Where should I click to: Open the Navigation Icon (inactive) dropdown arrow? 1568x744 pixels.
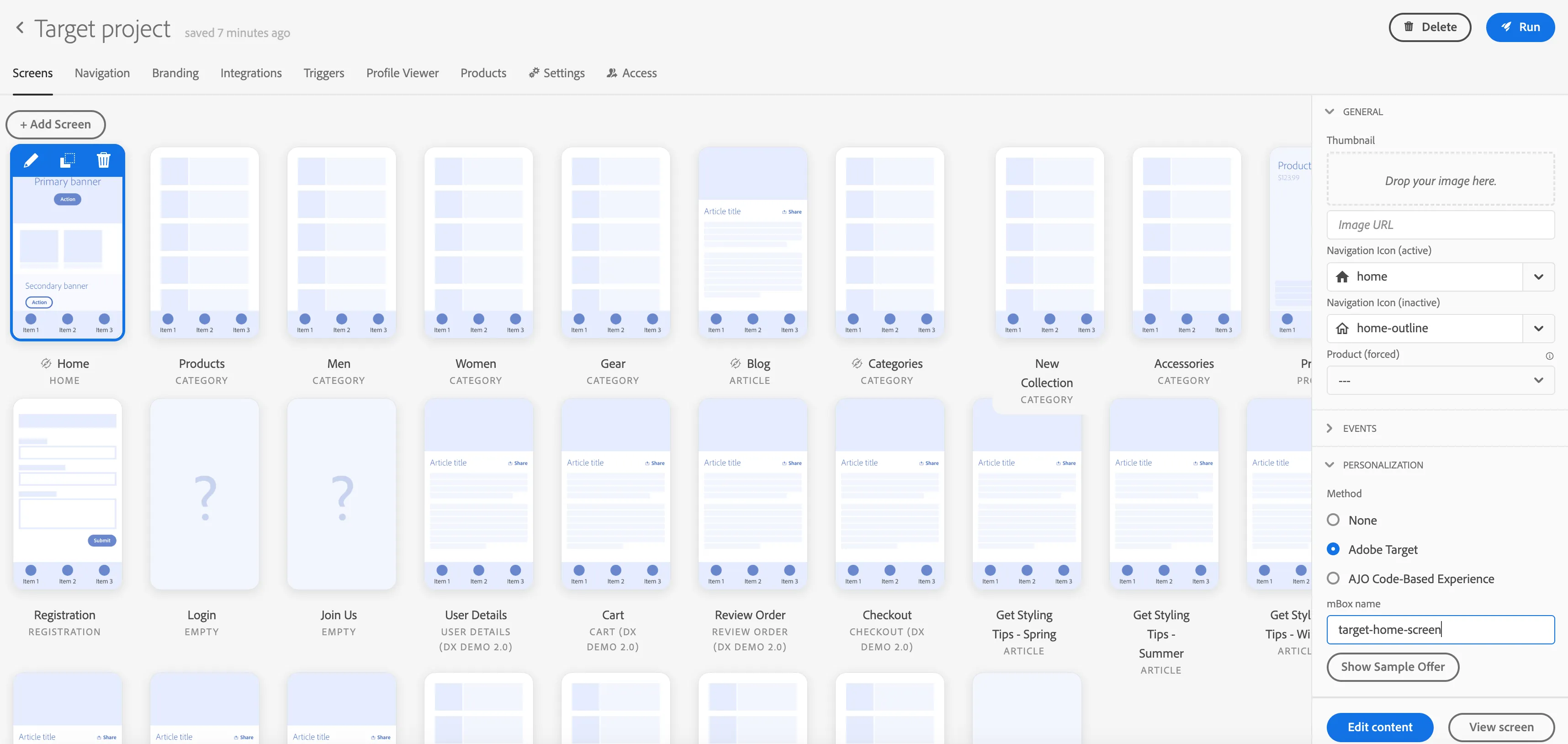click(x=1538, y=329)
